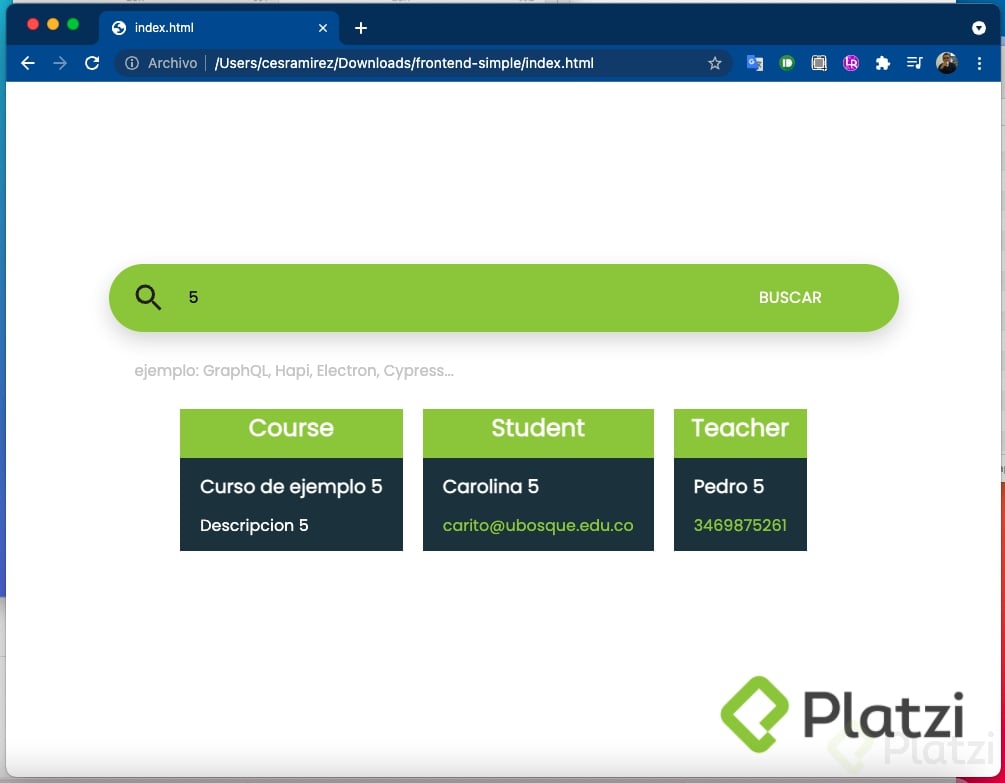Screen dimensions: 1005x783
Task: Open a new tab with the plus button
Action: pyautogui.click(x=360, y=27)
